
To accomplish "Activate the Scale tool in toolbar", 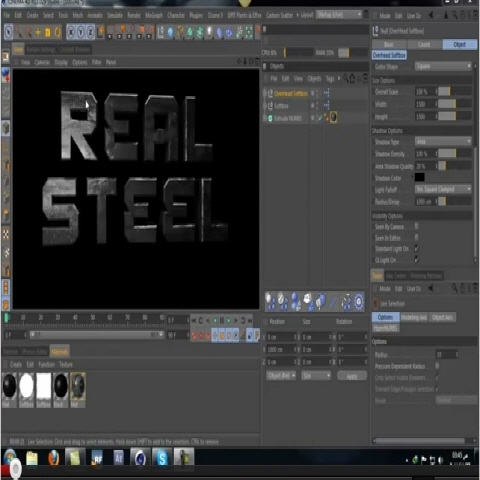I will click(48, 32).
